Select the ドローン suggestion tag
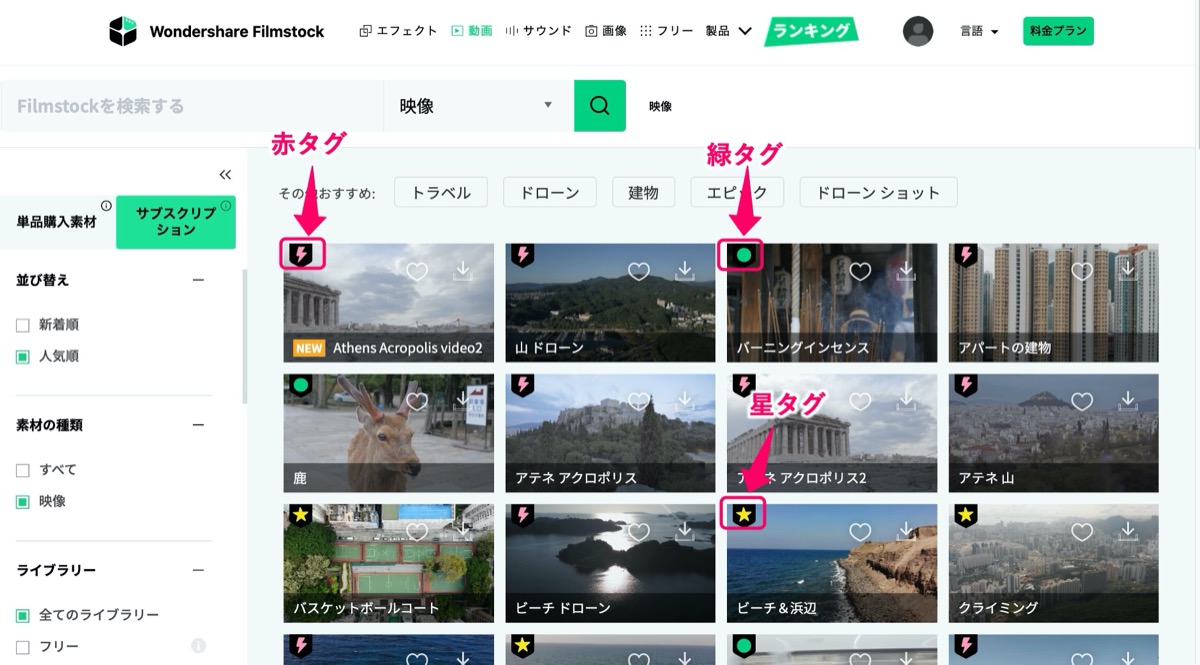 tap(550, 192)
